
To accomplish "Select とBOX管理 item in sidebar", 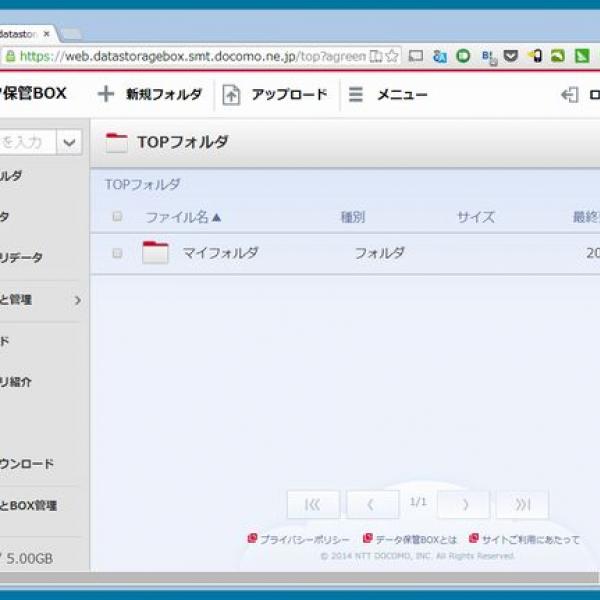I will 28,506.
